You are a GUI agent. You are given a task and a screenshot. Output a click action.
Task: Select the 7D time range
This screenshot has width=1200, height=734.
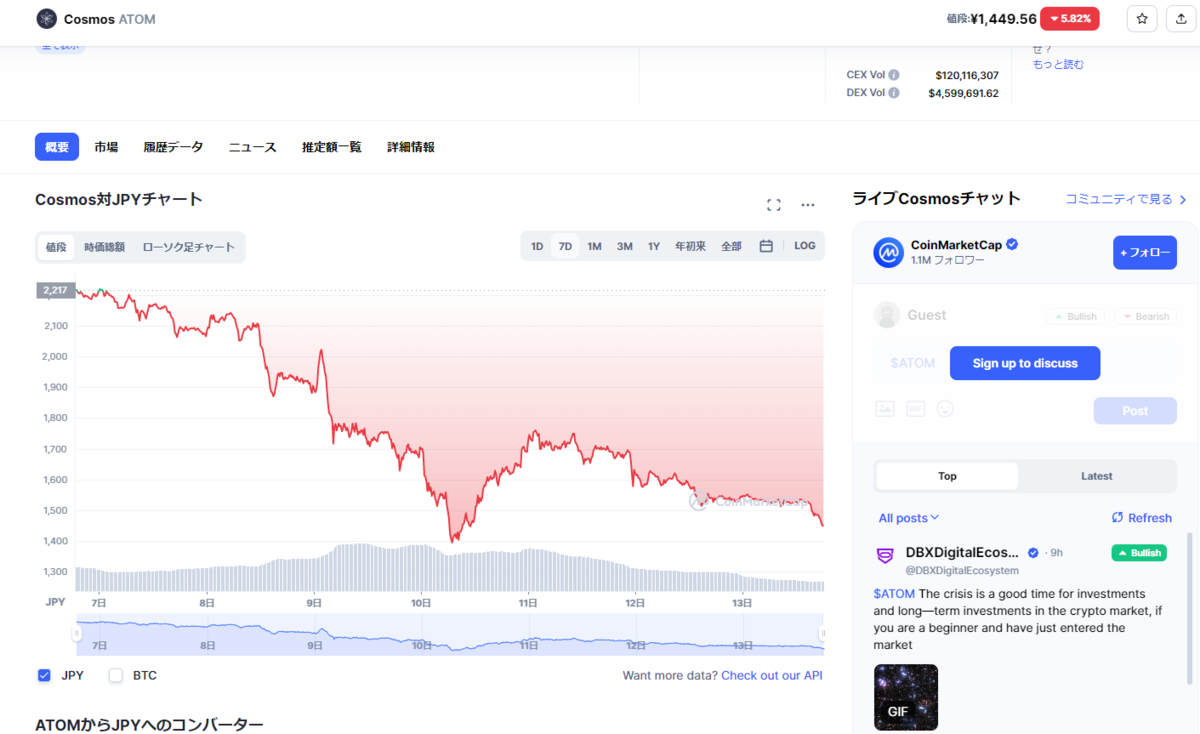pyautogui.click(x=565, y=246)
